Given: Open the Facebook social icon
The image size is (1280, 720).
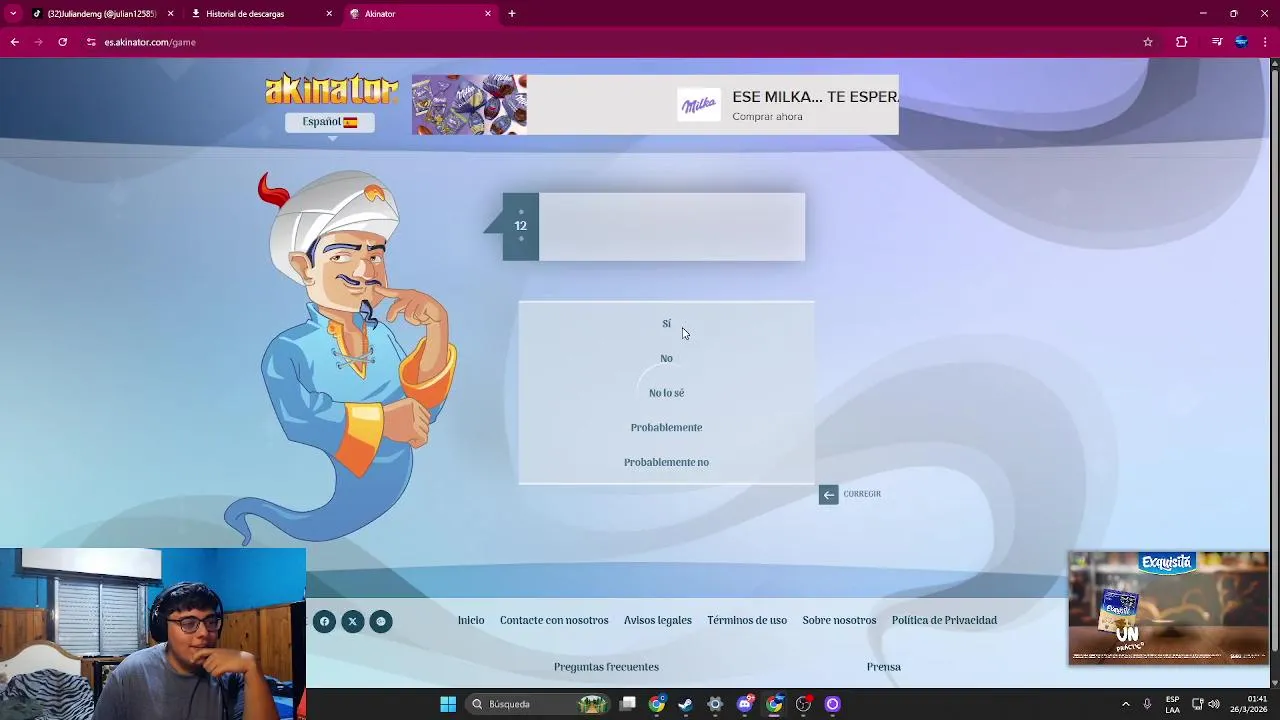Looking at the screenshot, I should [x=324, y=622].
